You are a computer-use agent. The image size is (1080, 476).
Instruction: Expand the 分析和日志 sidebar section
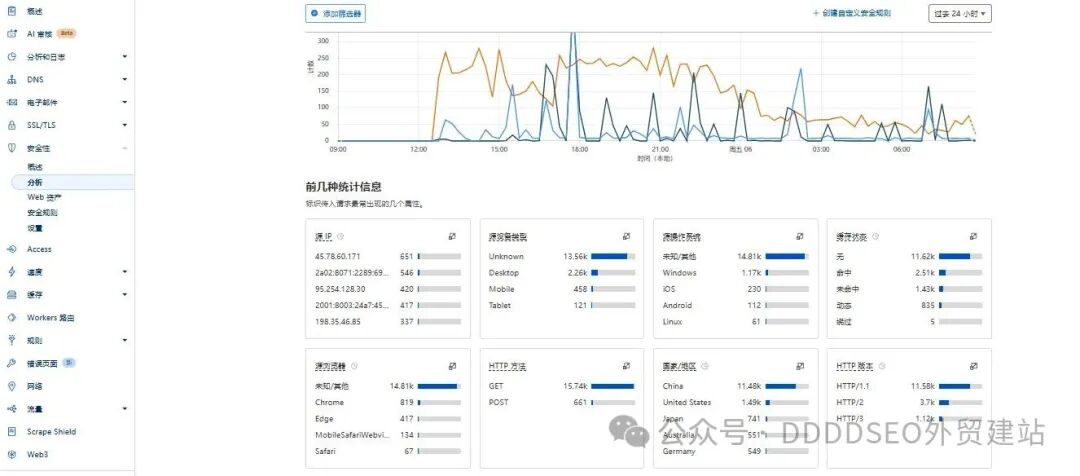[125, 57]
